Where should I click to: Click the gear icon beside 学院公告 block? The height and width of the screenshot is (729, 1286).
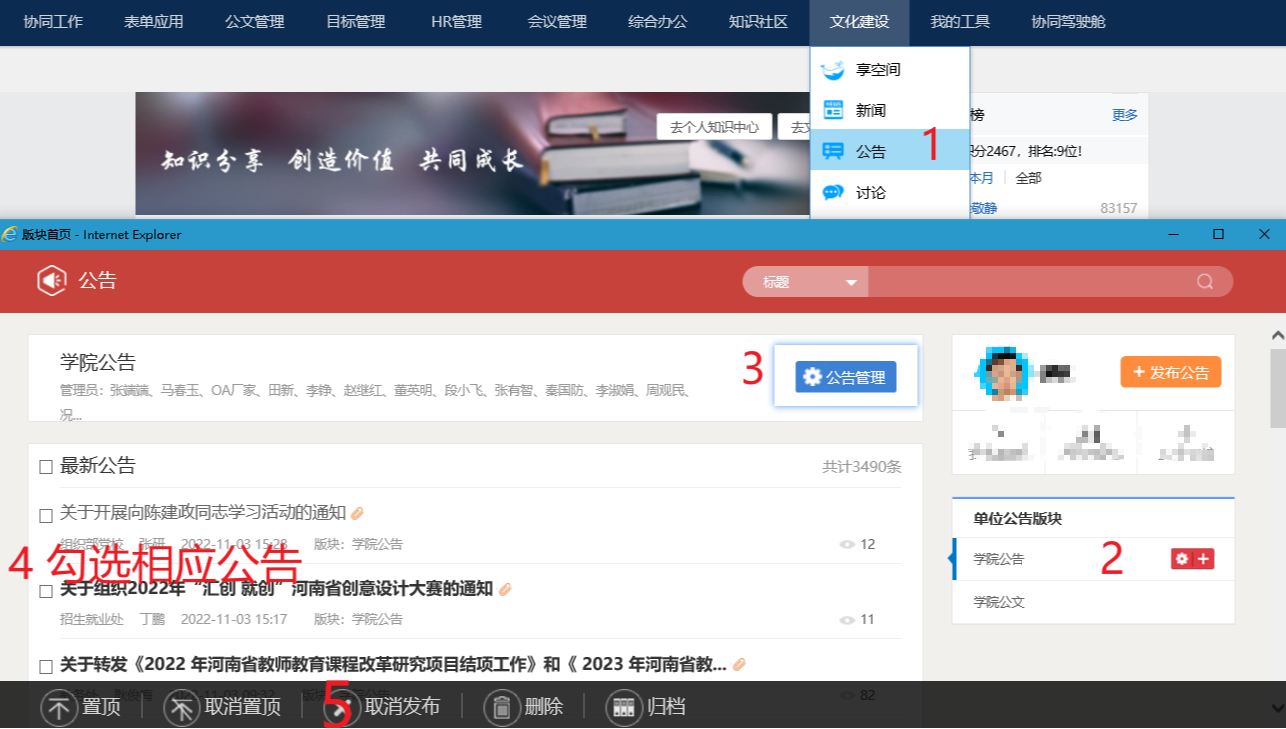pyautogui.click(x=1182, y=559)
